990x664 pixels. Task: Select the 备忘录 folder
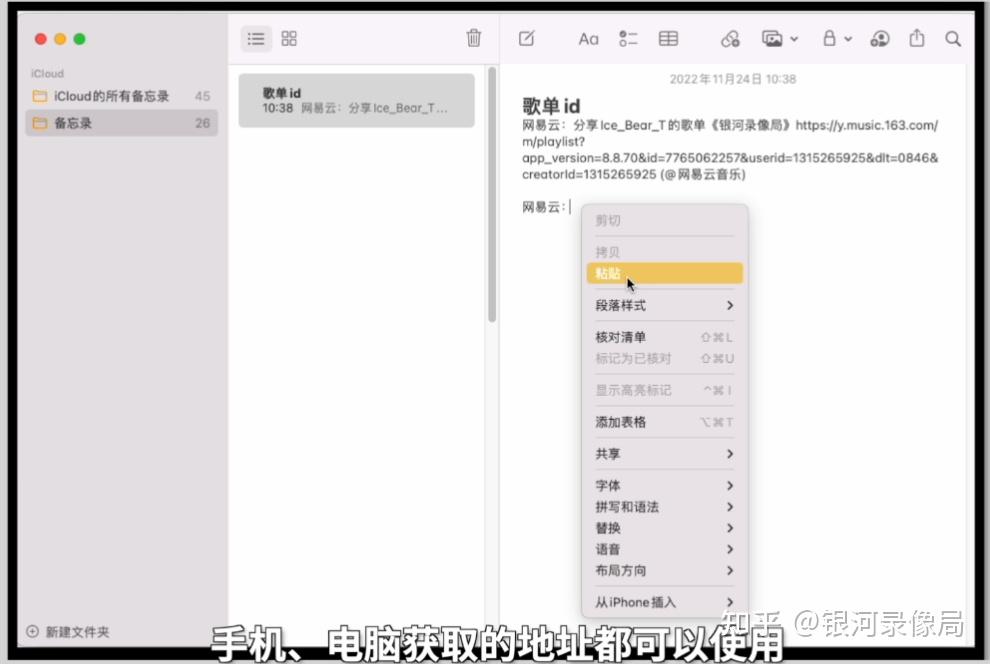click(x=121, y=123)
